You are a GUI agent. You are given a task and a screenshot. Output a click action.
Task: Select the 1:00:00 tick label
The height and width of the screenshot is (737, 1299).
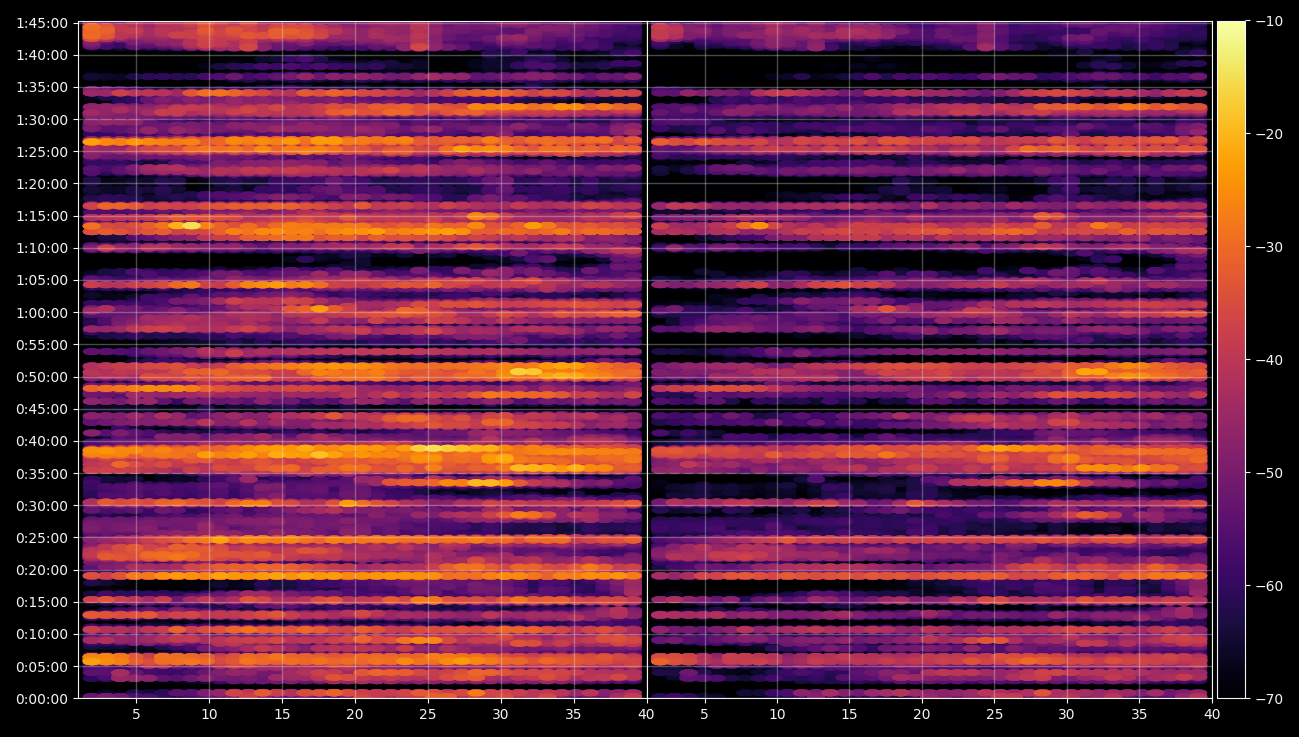point(42,312)
